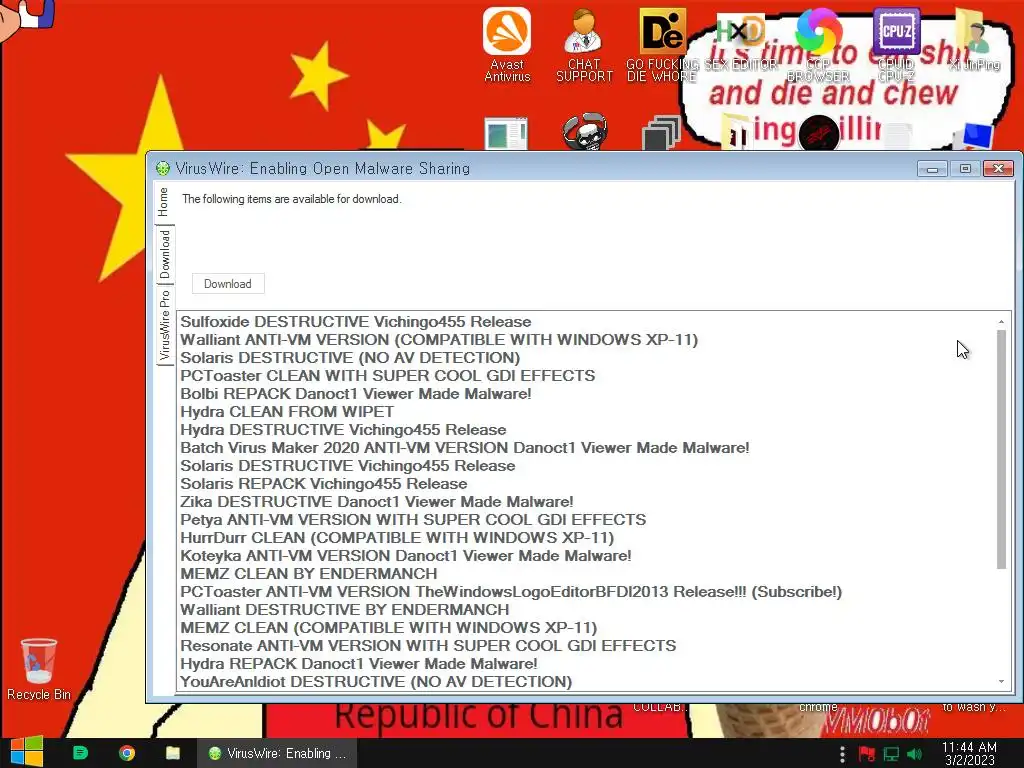Viewport: 1024px width, 768px height.
Task: Select the Recycle Bin on the desktop
Action: point(39,669)
